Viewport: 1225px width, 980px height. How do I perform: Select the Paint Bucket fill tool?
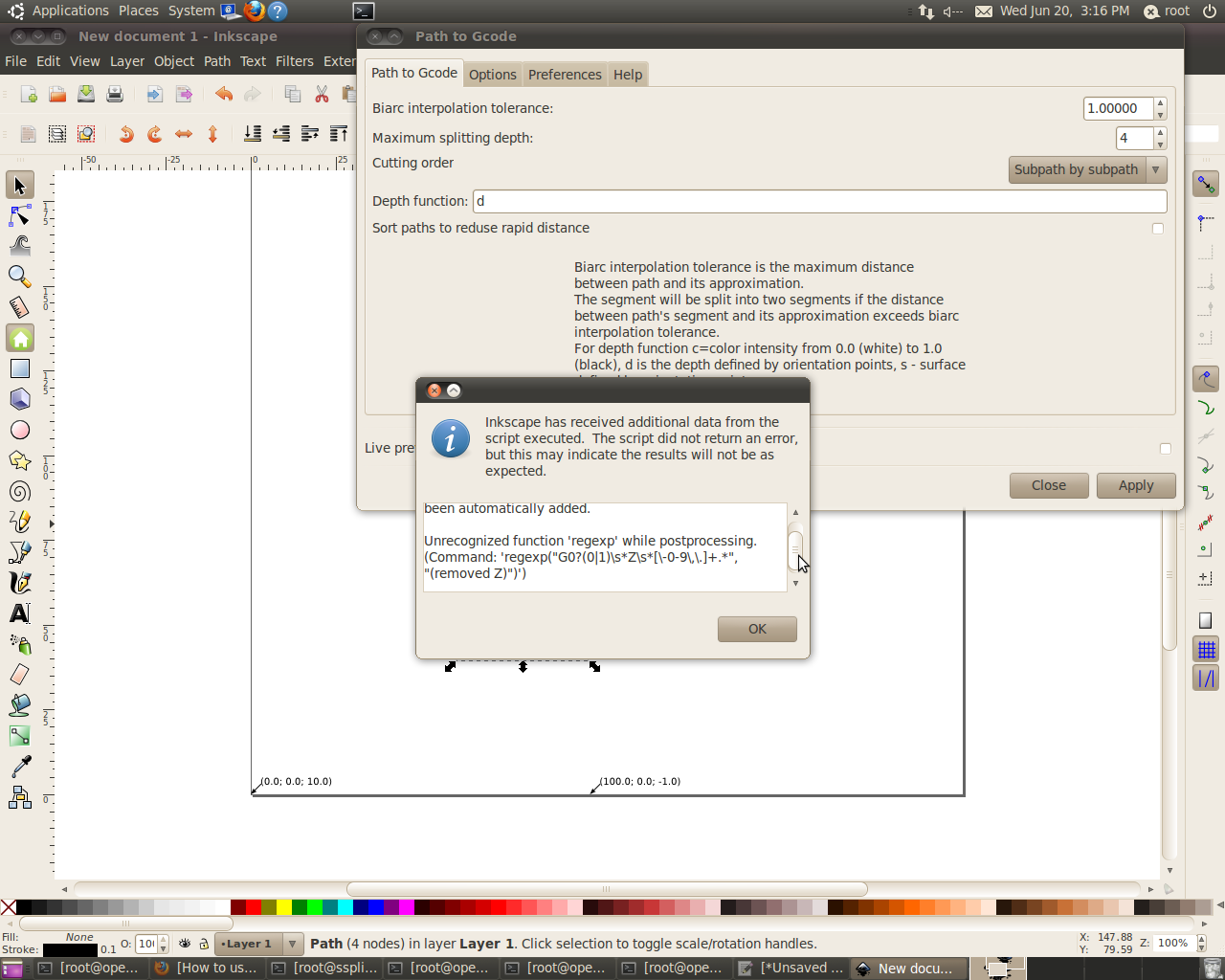click(x=19, y=705)
